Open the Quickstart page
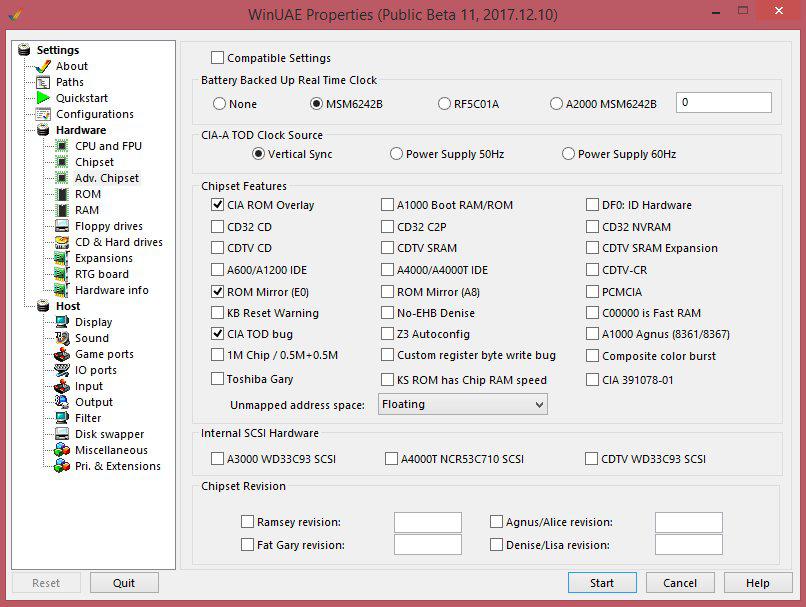Screen dimensions: 806x607 point(82,98)
